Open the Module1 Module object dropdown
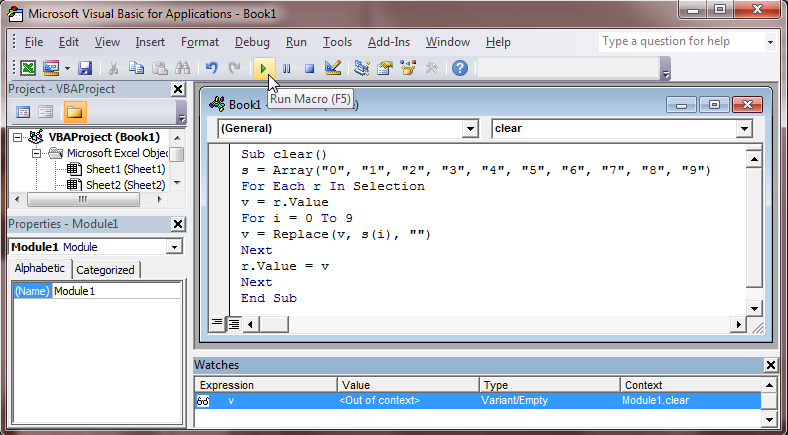 point(174,247)
